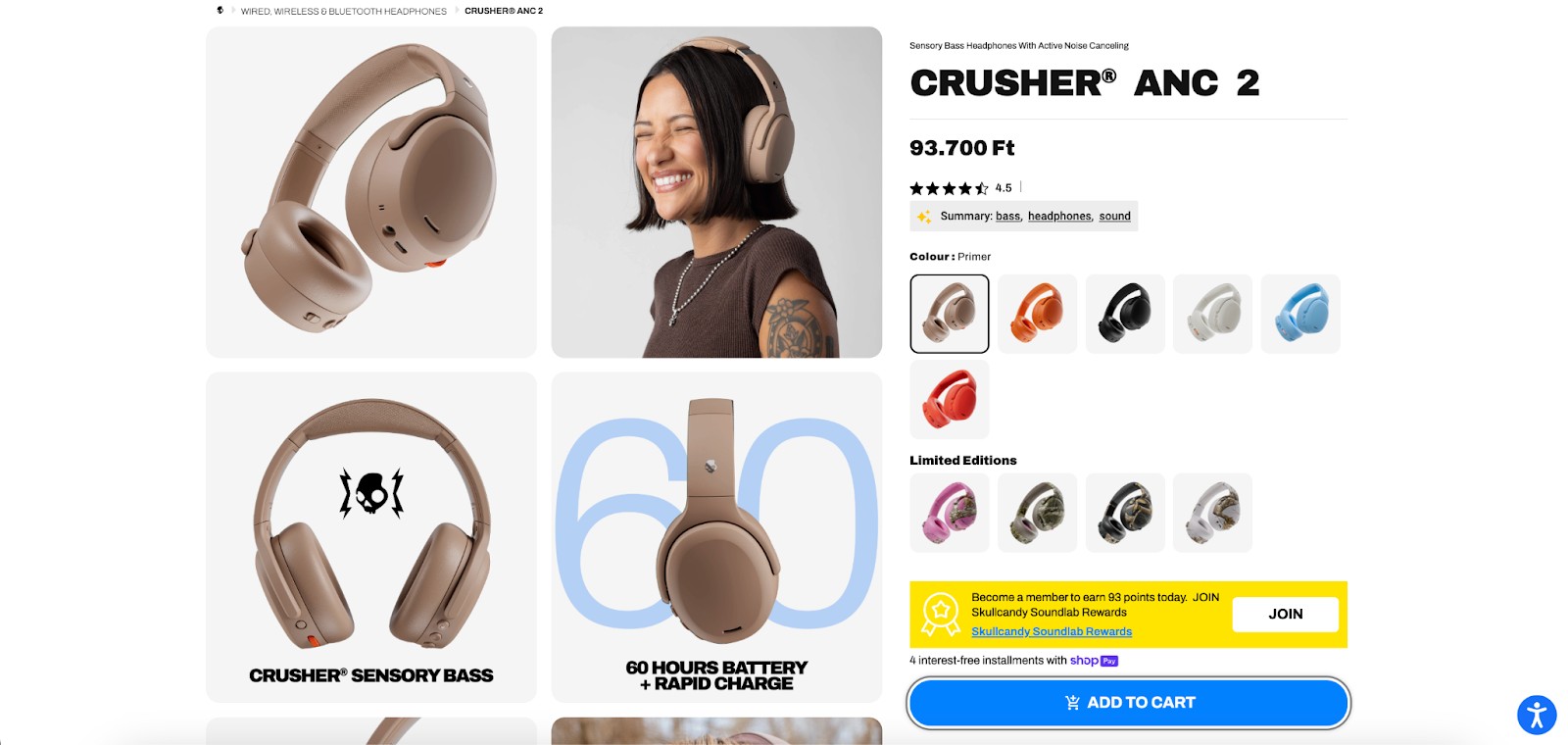Click the rewards ribbon badge icon
The height and width of the screenshot is (745, 1568).
pos(941,615)
